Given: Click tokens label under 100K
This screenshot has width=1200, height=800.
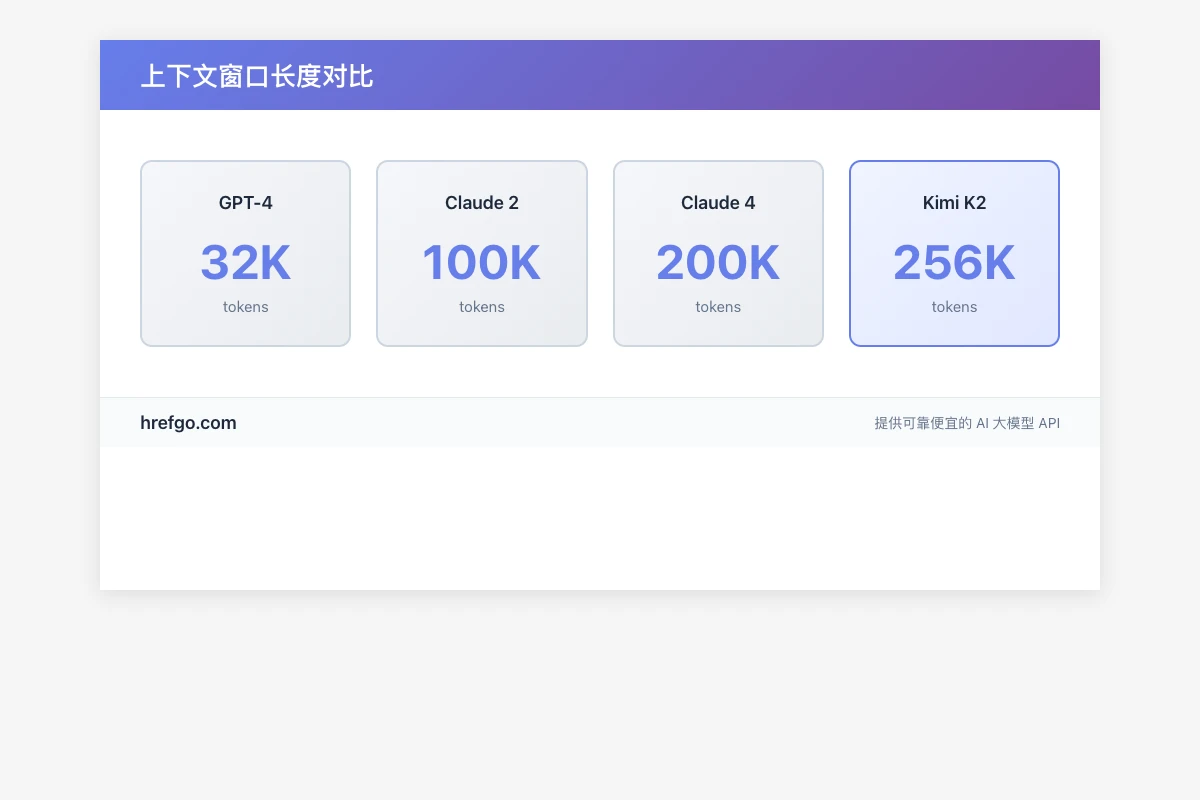Looking at the screenshot, I should [x=481, y=307].
